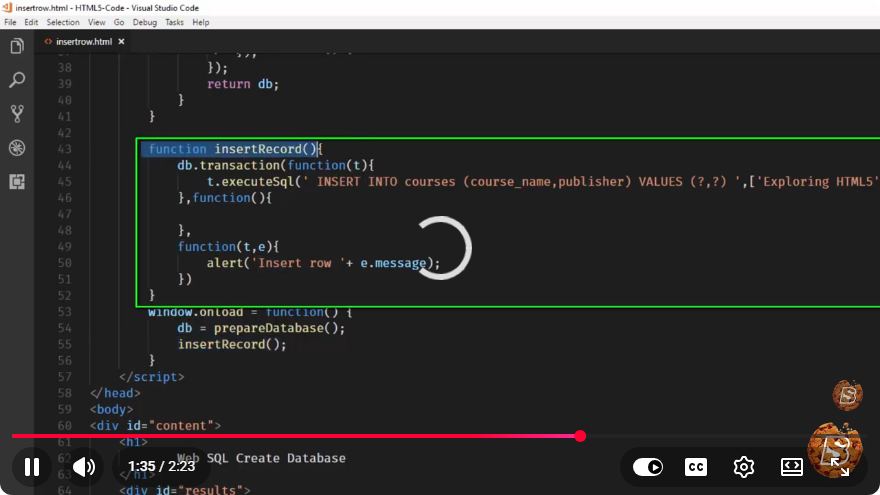Click the red video progress bar handle
This screenshot has height=495, width=880.
580,436
